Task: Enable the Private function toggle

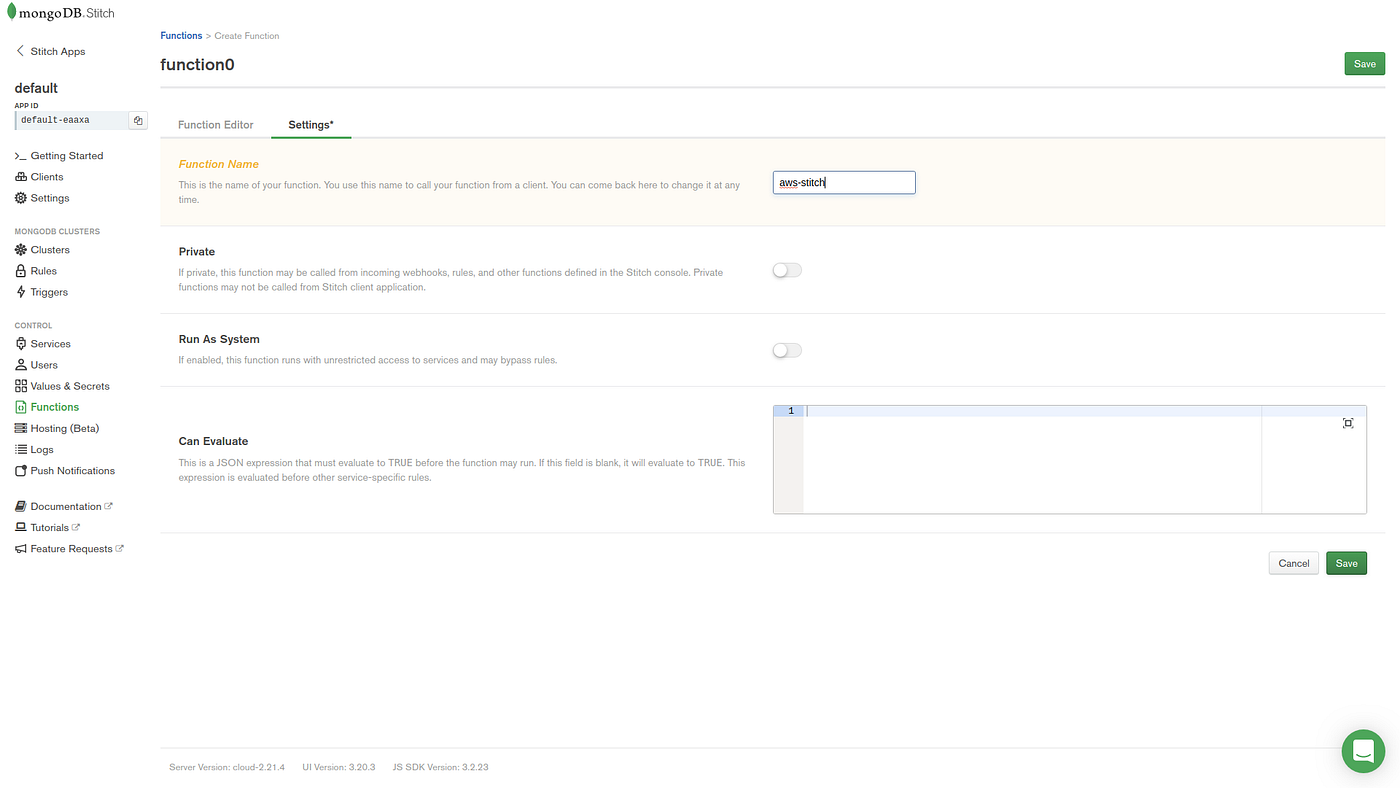Action: pos(786,268)
